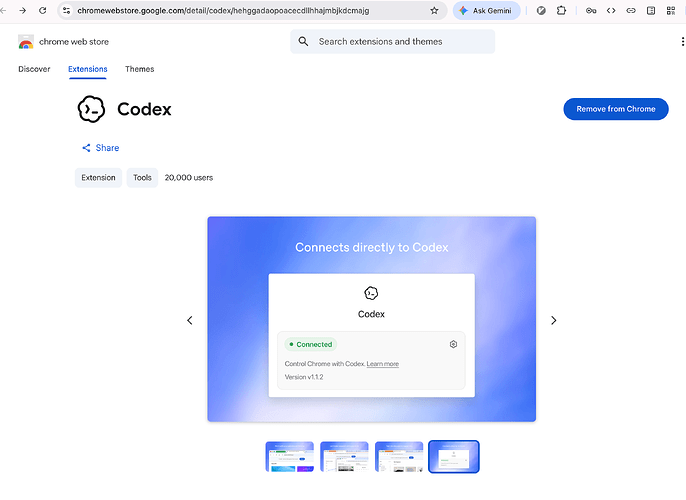
Task: Open the Extensions puzzle-piece menu
Action: pos(561,10)
